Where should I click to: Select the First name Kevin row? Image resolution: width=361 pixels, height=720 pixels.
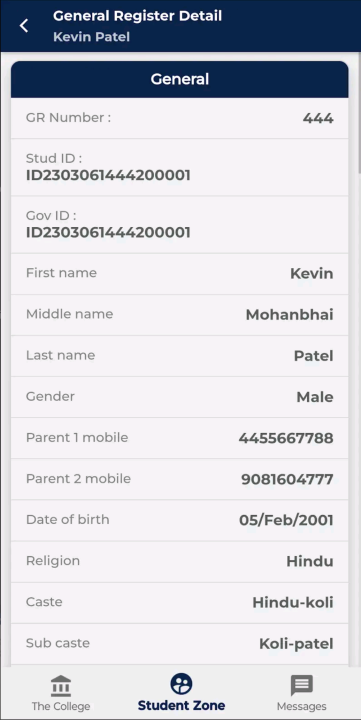pyautogui.click(x=180, y=274)
